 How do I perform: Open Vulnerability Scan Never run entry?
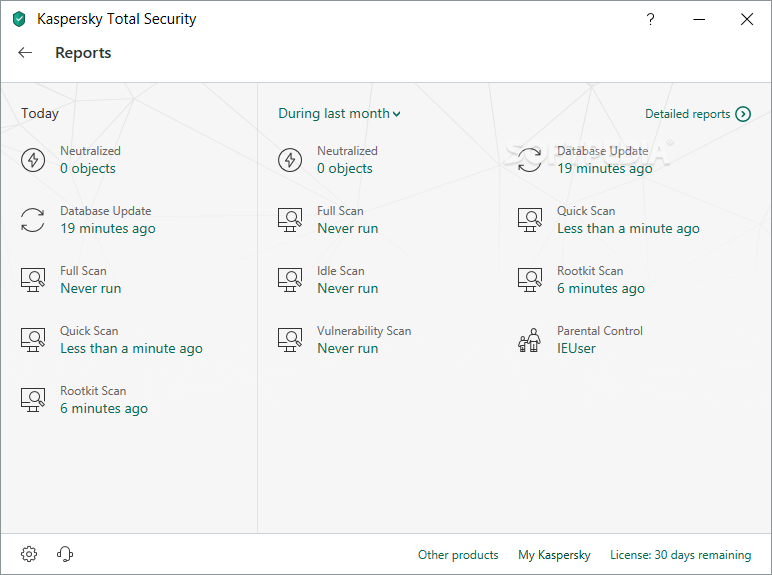(348, 349)
